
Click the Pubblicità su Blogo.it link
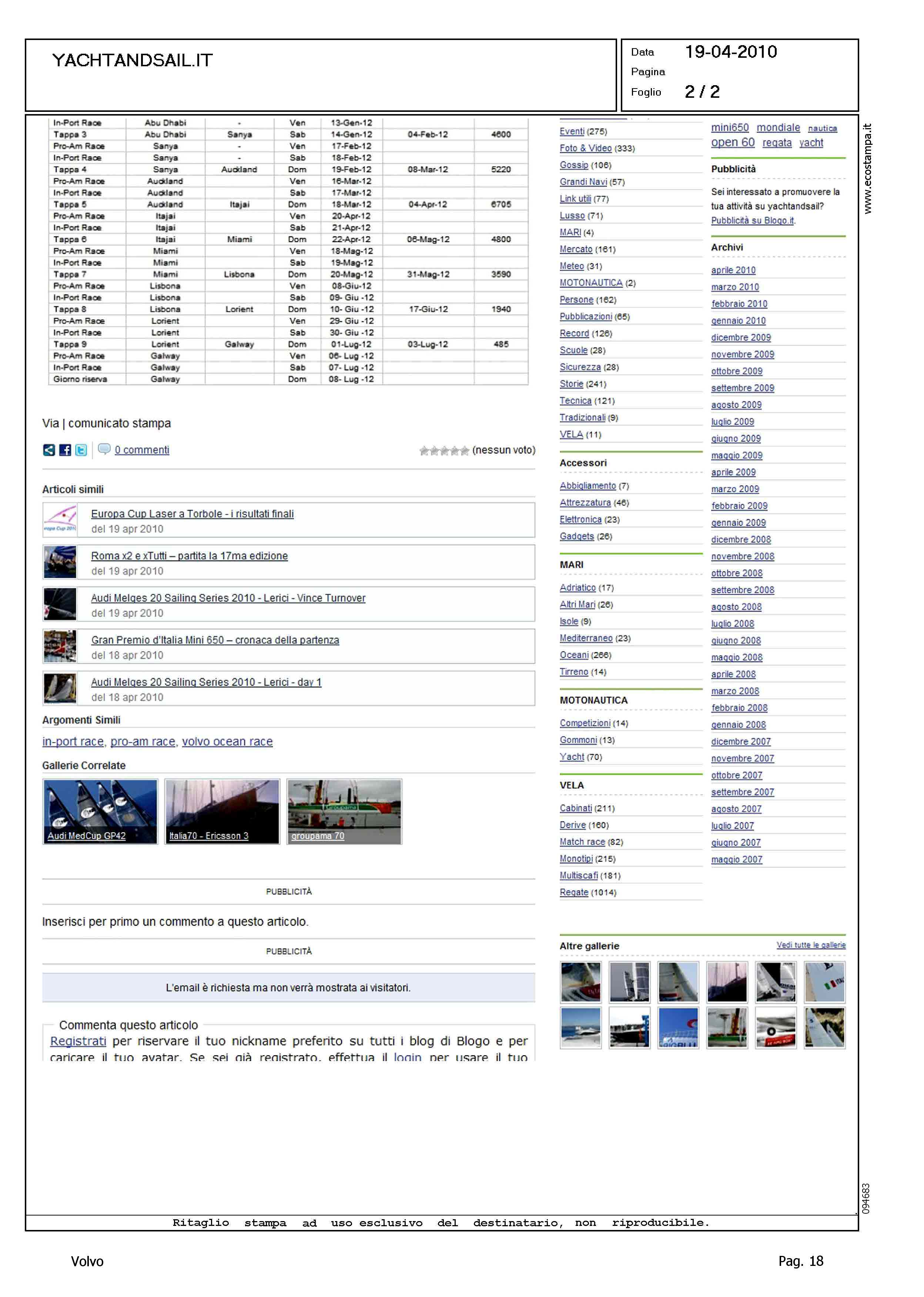752,221
